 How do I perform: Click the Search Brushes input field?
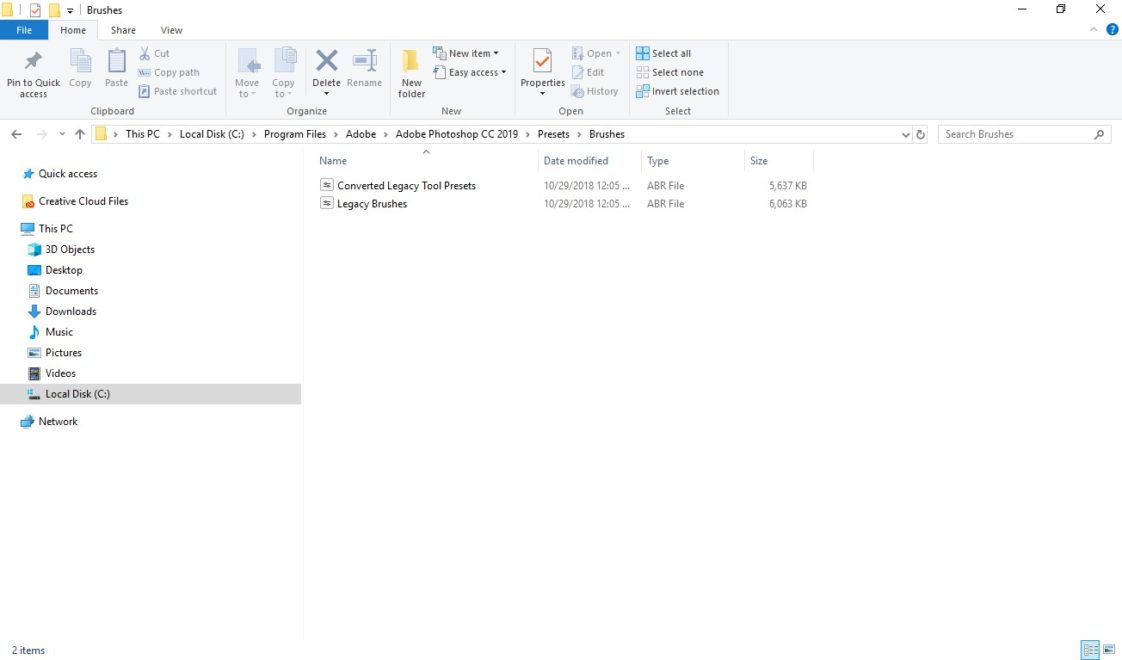click(x=1015, y=133)
